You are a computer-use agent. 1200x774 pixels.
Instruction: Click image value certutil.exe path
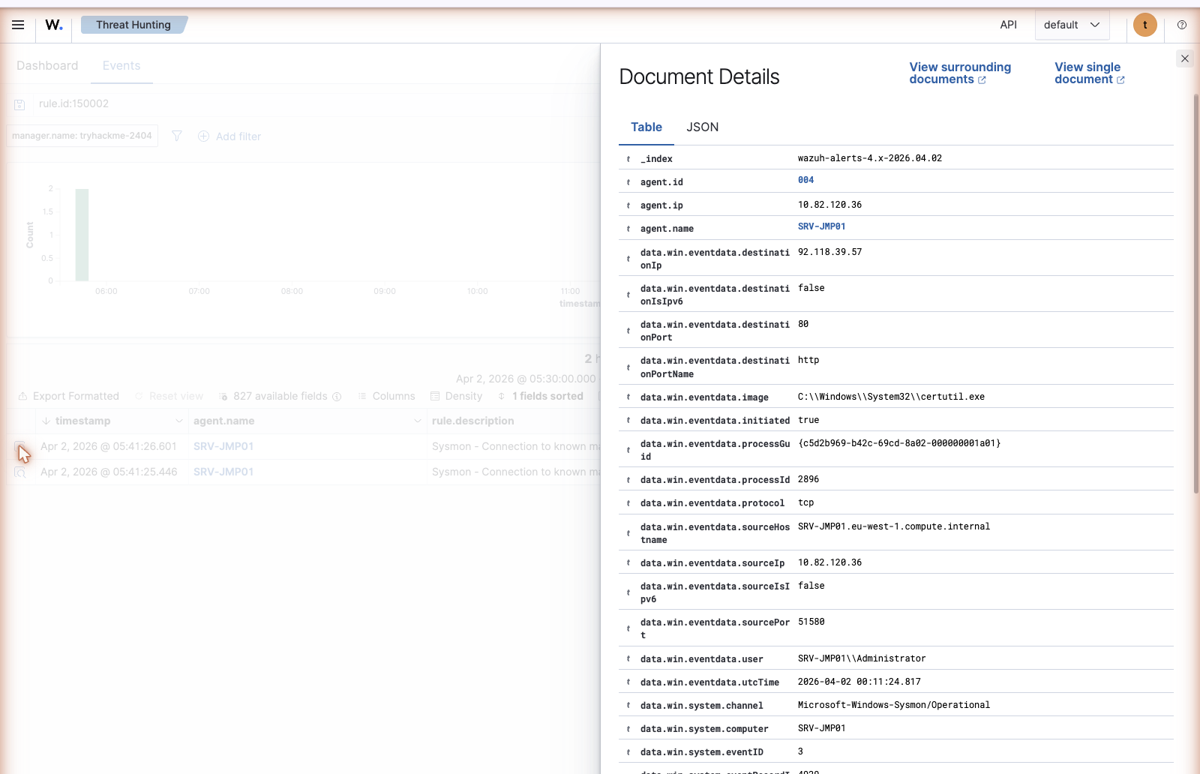(x=891, y=396)
